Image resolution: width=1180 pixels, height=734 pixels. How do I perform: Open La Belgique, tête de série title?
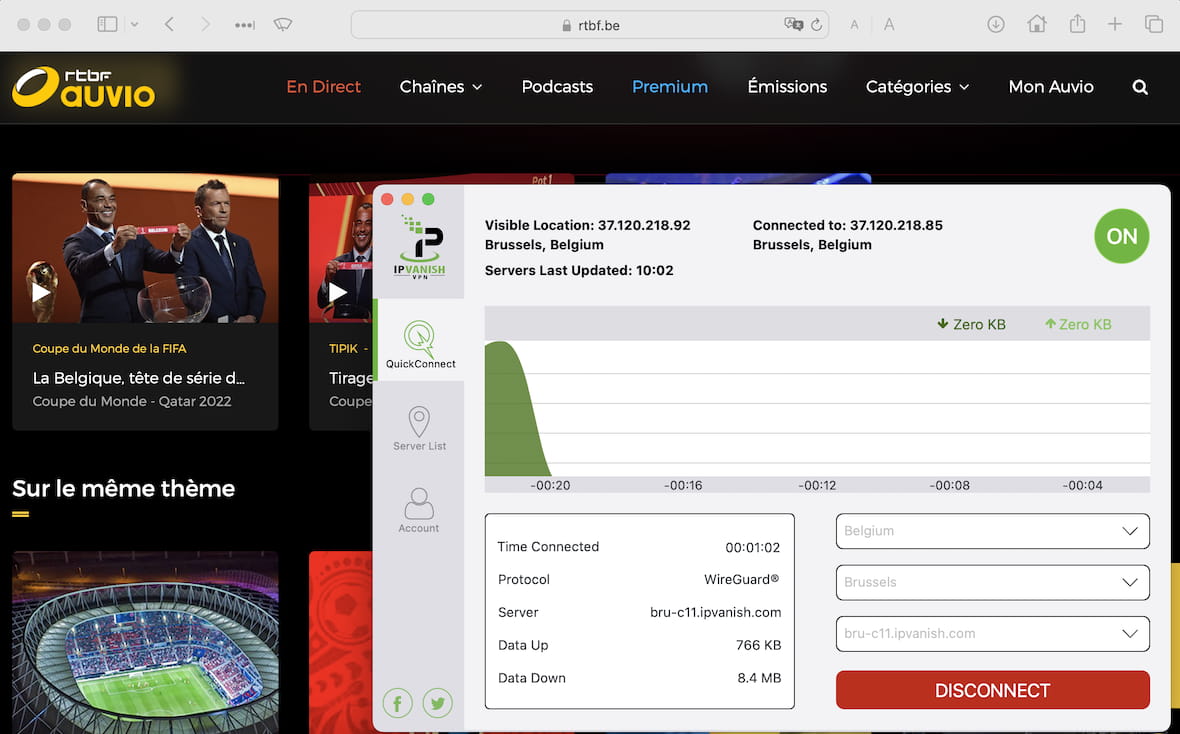(x=138, y=378)
